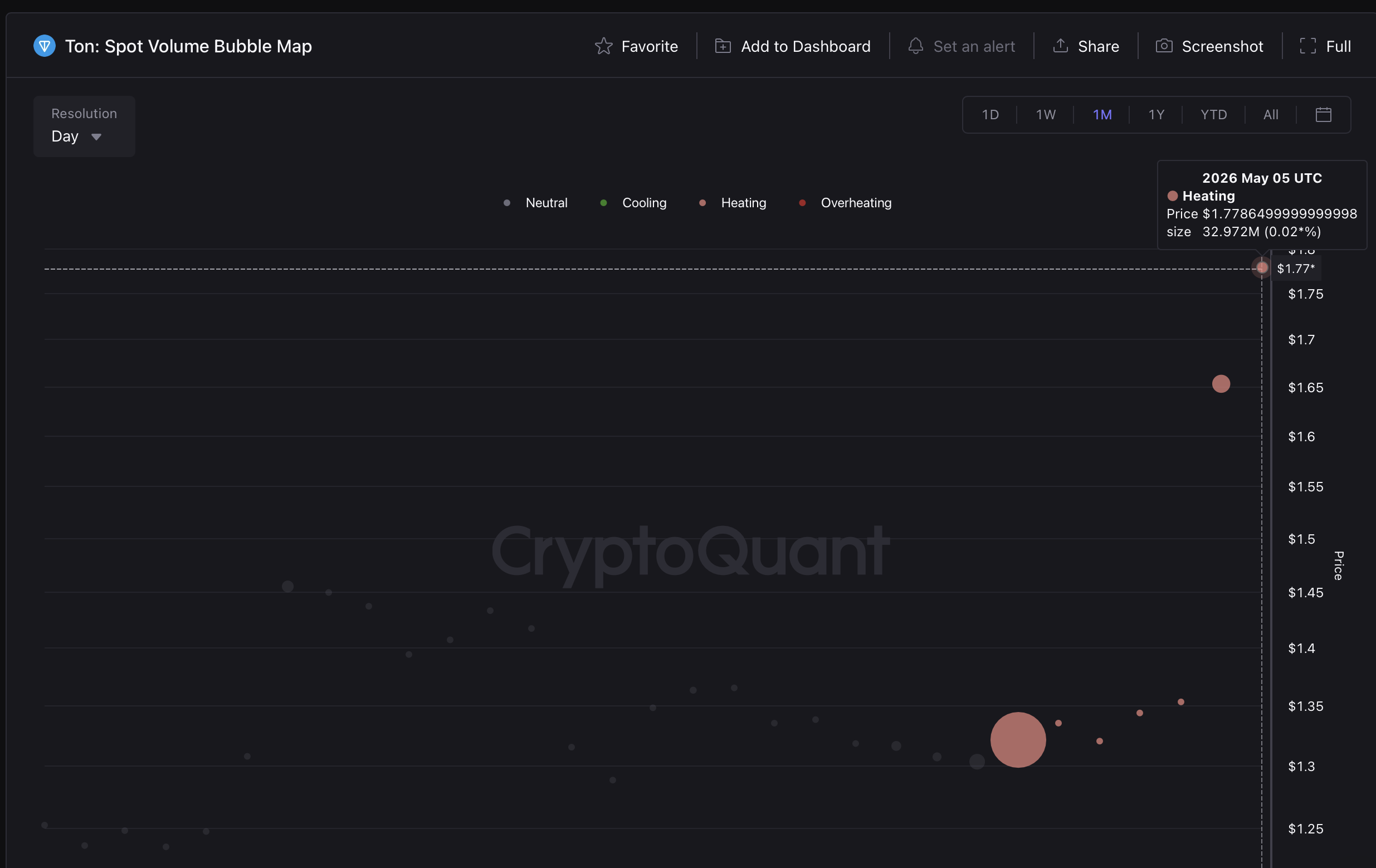Click the highlighted bubble at $1.77
Screen dimensions: 1376x868
coord(1262,267)
